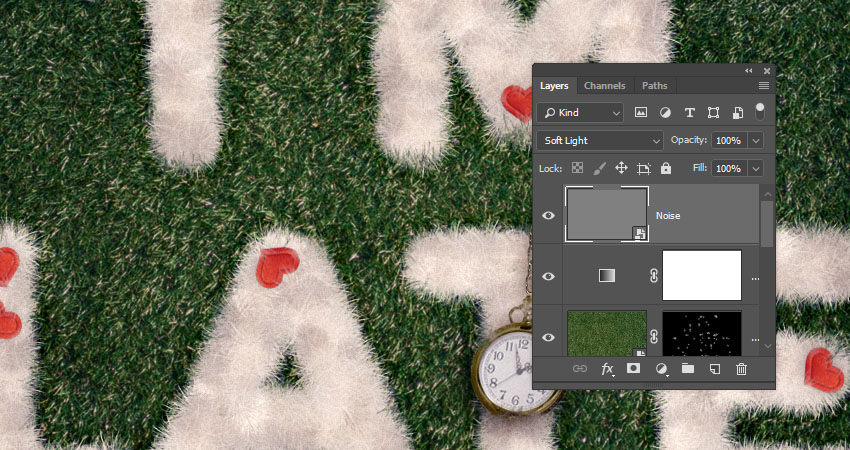The width and height of the screenshot is (850, 450).
Task: Lock layer position
Action: pyautogui.click(x=621, y=168)
